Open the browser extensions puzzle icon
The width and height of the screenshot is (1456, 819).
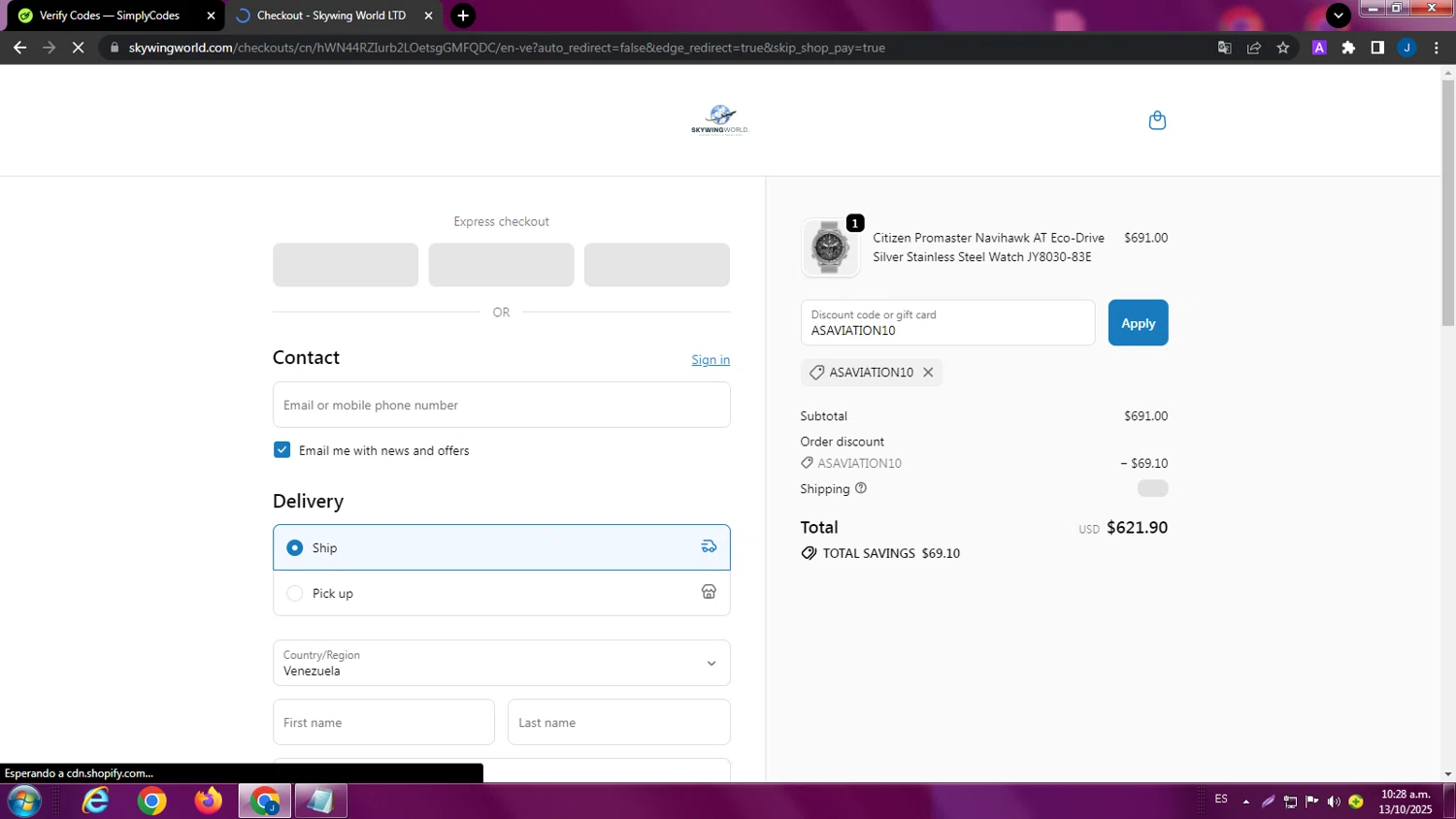click(1348, 48)
